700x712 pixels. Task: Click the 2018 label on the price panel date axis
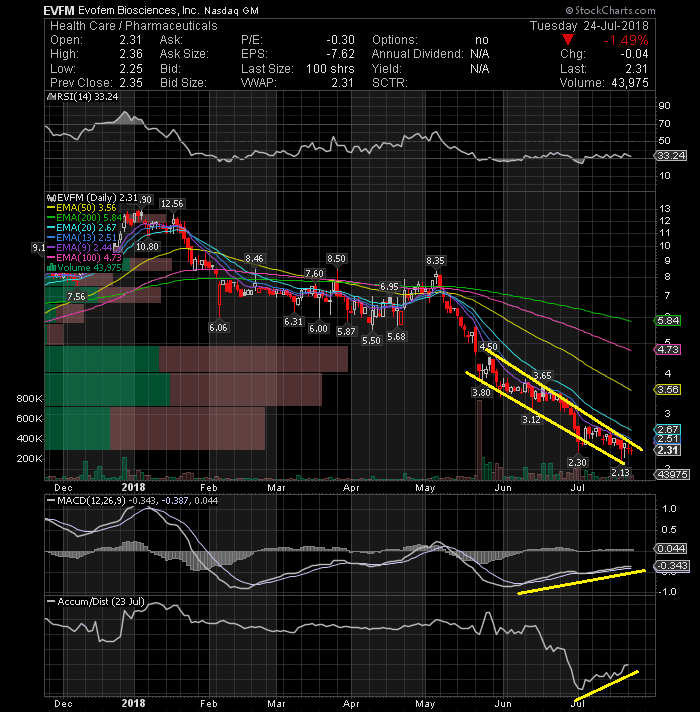[x=133, y=487]
